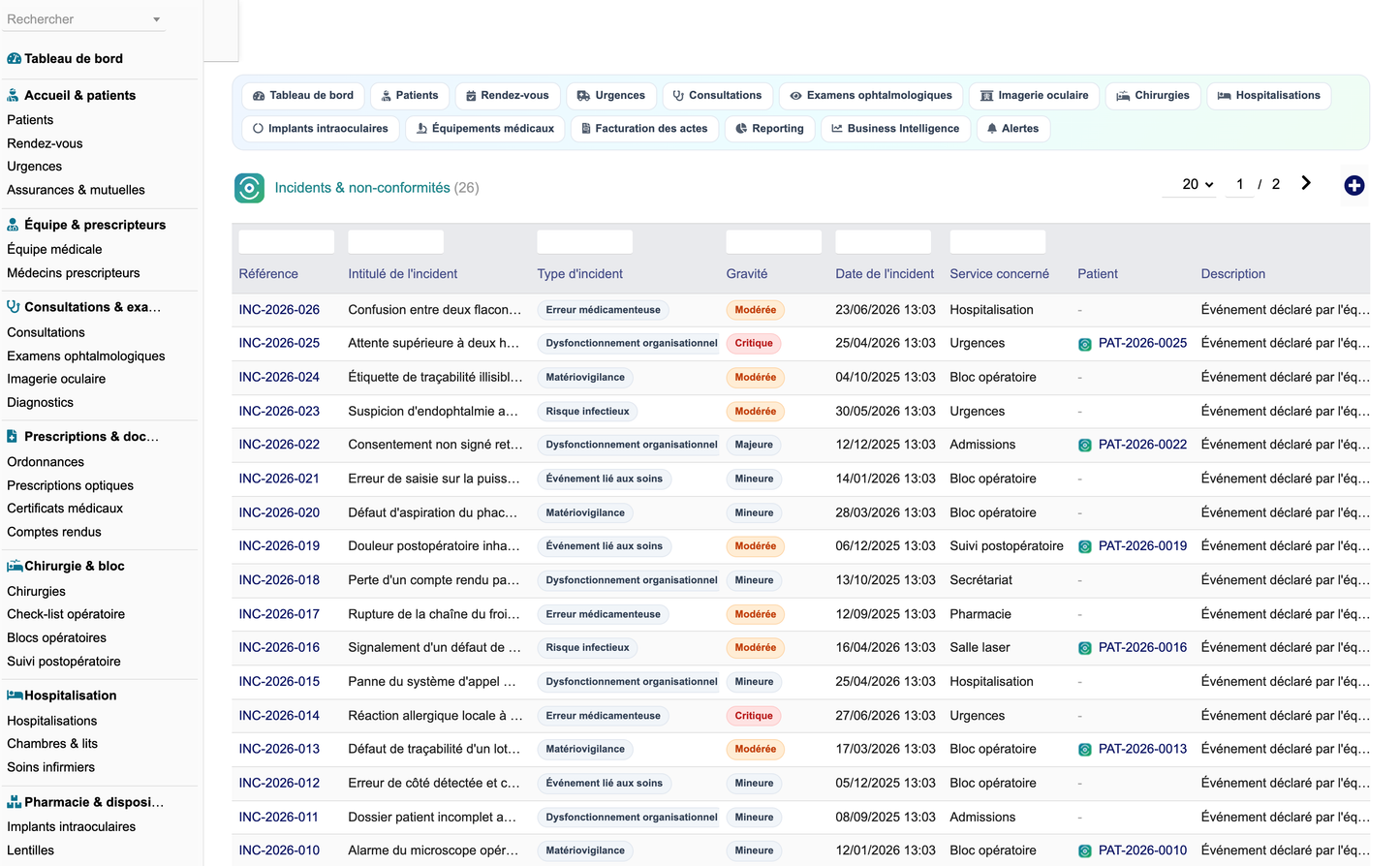1400x866 pixels.
Task: Open Chambres & lits in the sidebar
Action: [52, 744]
